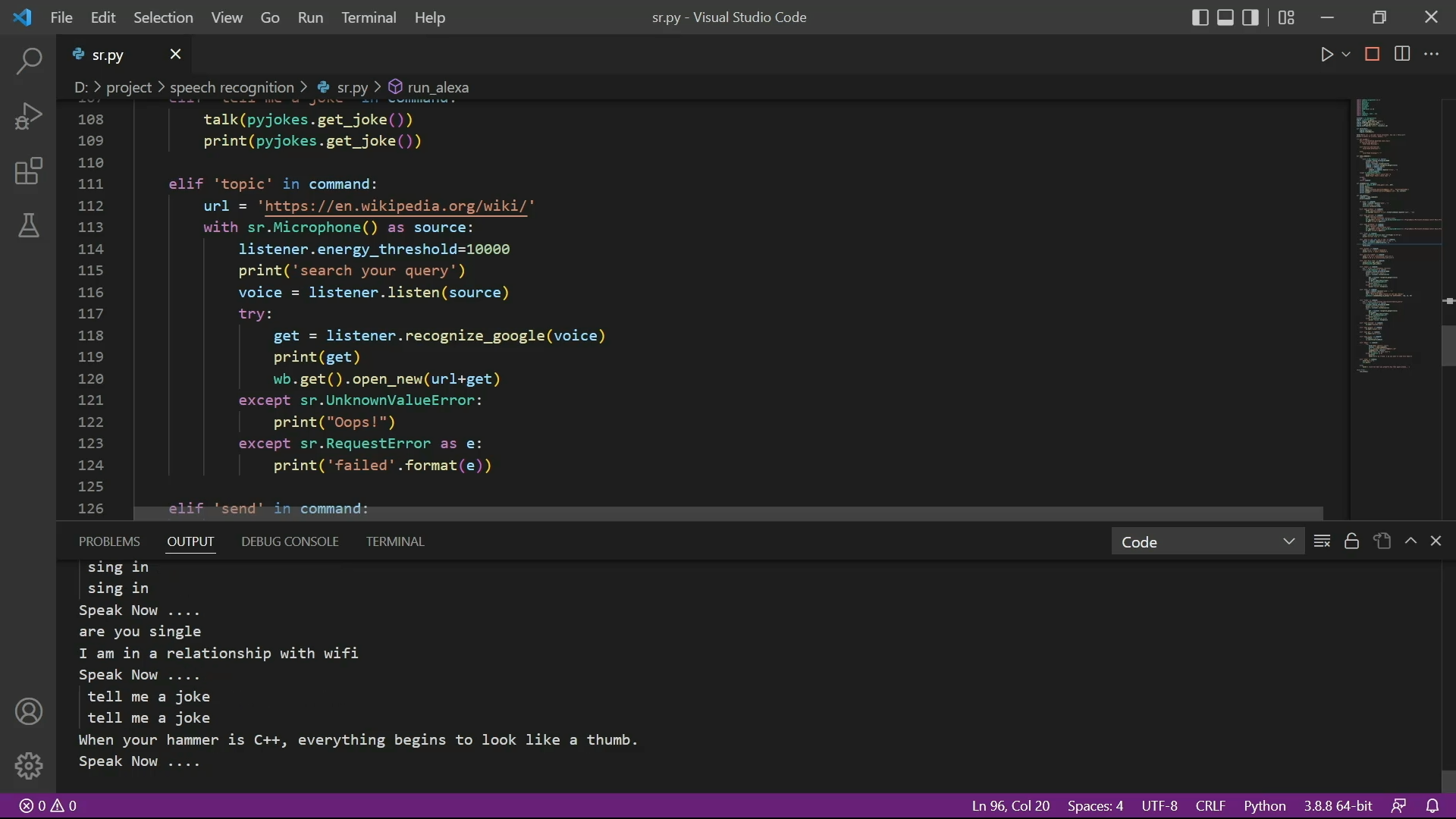Open the Testing flask view

point(28,225)
